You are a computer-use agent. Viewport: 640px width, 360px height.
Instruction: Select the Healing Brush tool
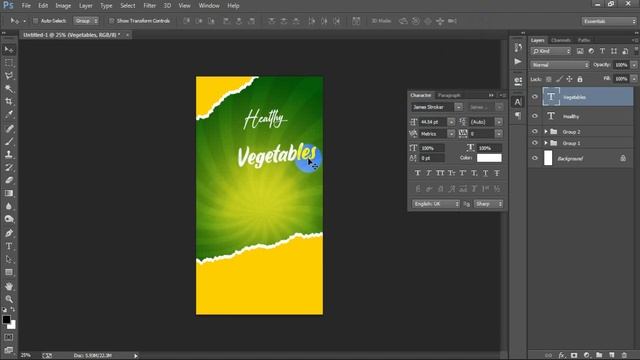(x=9, y=129)
